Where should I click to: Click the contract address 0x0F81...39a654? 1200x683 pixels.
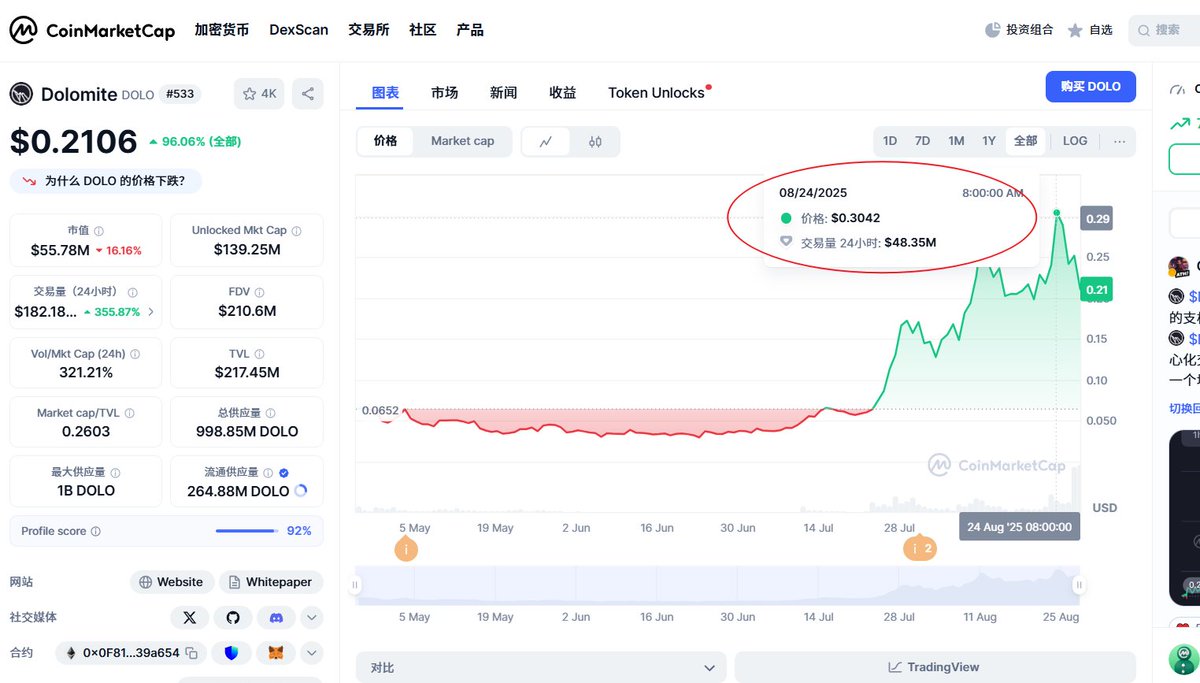[130, 653]
